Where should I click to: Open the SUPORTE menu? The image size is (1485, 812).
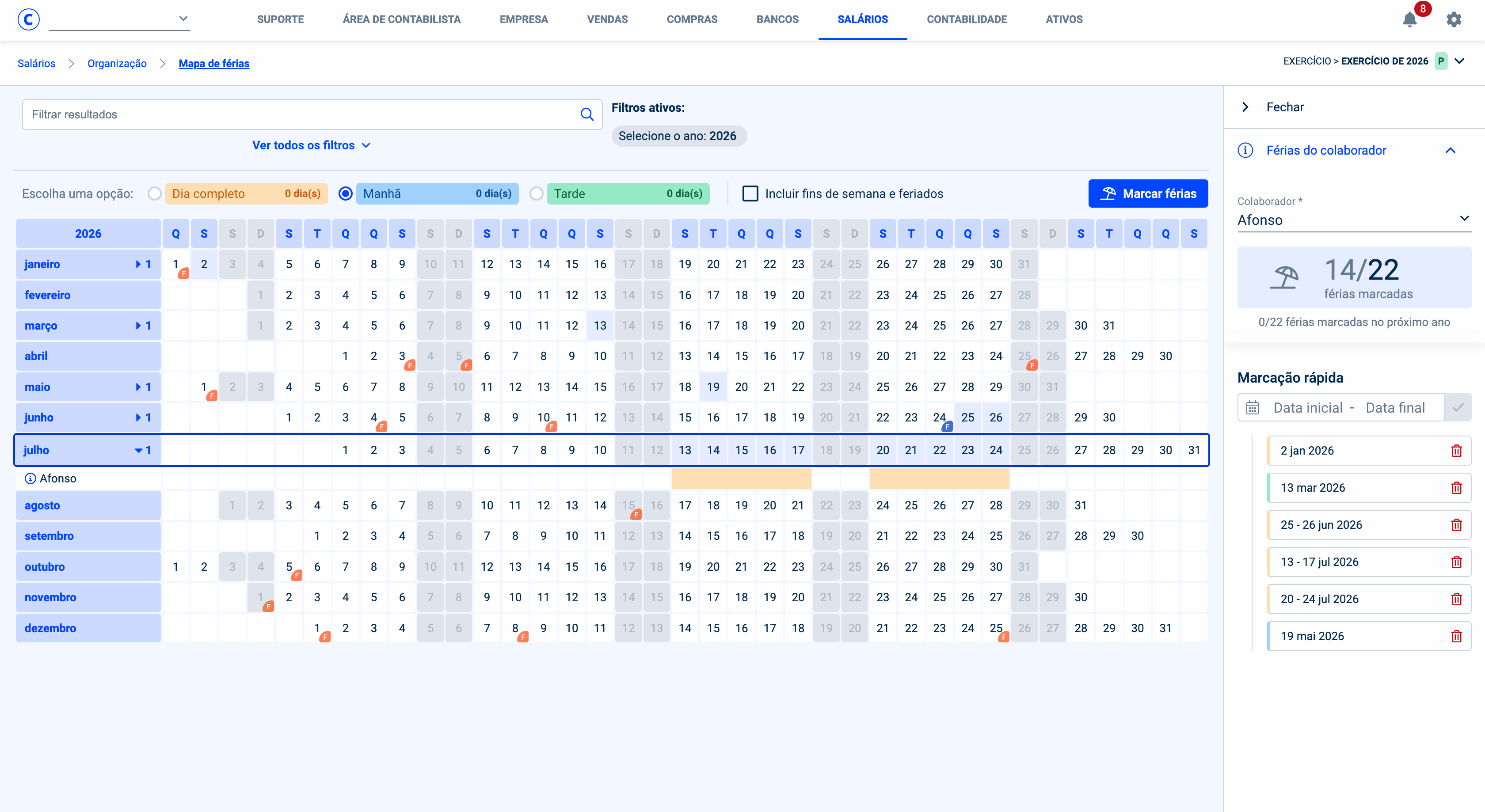(x=280, y=19)
